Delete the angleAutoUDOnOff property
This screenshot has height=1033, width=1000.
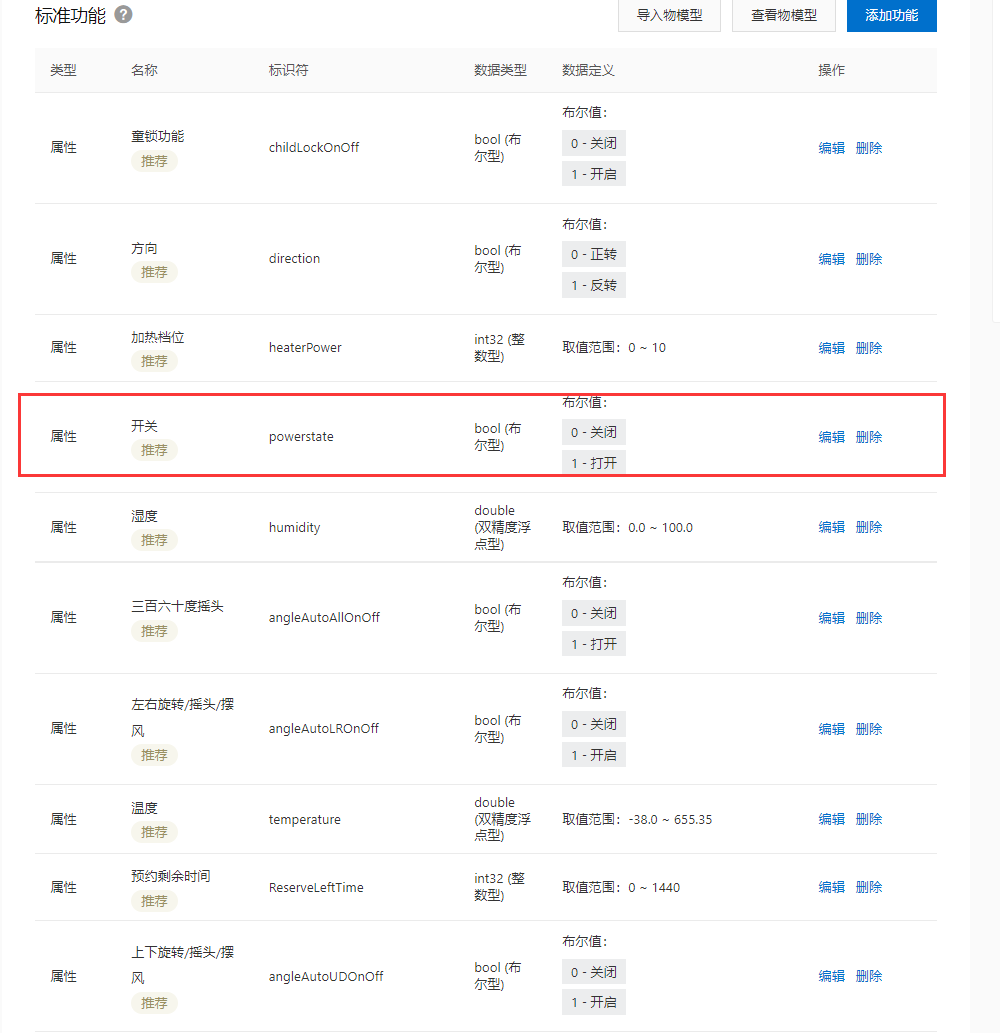pyautogui.click(x=868, y=976)
